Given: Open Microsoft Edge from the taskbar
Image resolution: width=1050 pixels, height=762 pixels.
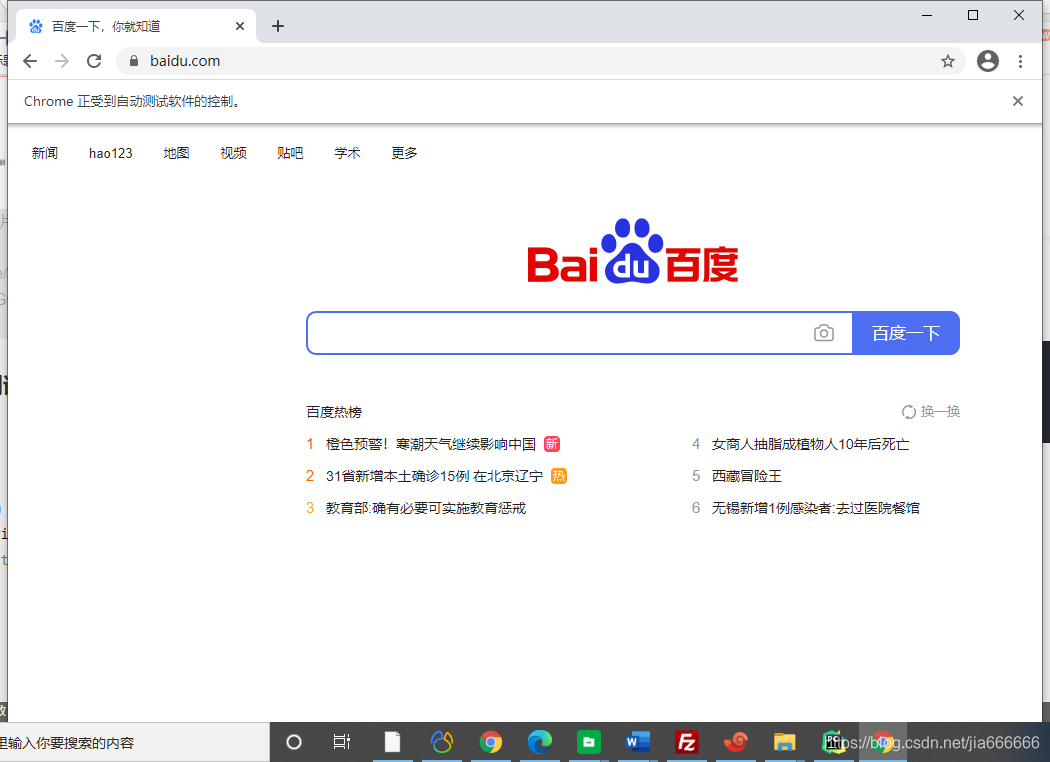Looking at the screenshot, I should coord(540,742).
